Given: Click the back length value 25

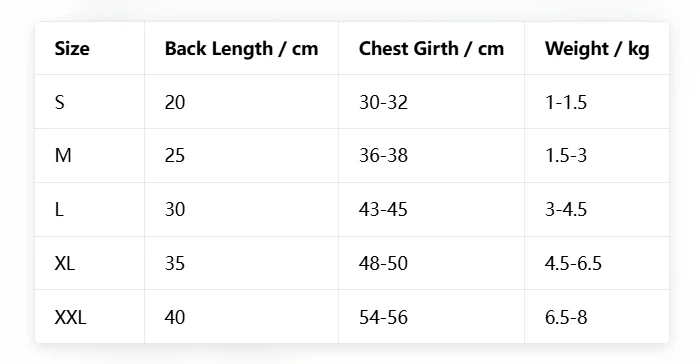Looking at the screenshot, I should [175, 155].
